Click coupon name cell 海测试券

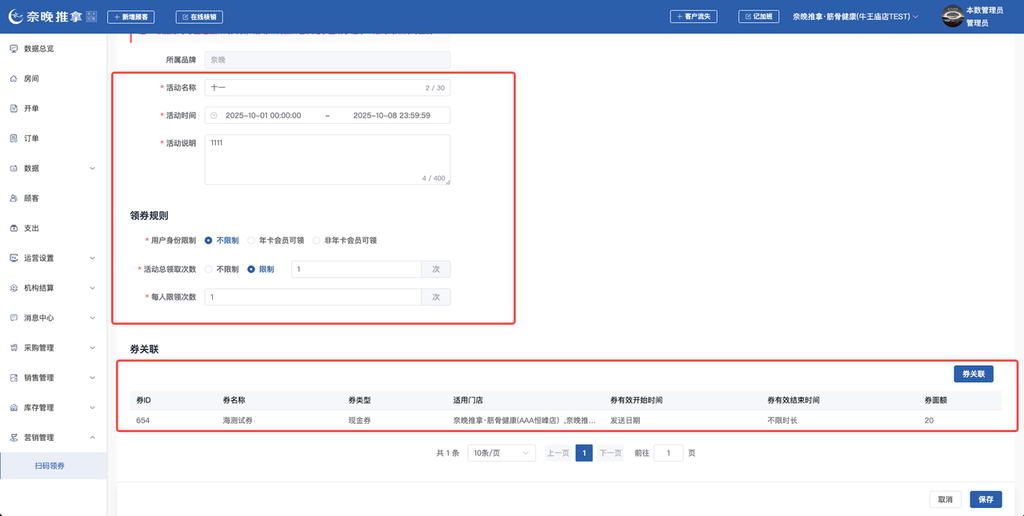[238, 421]
